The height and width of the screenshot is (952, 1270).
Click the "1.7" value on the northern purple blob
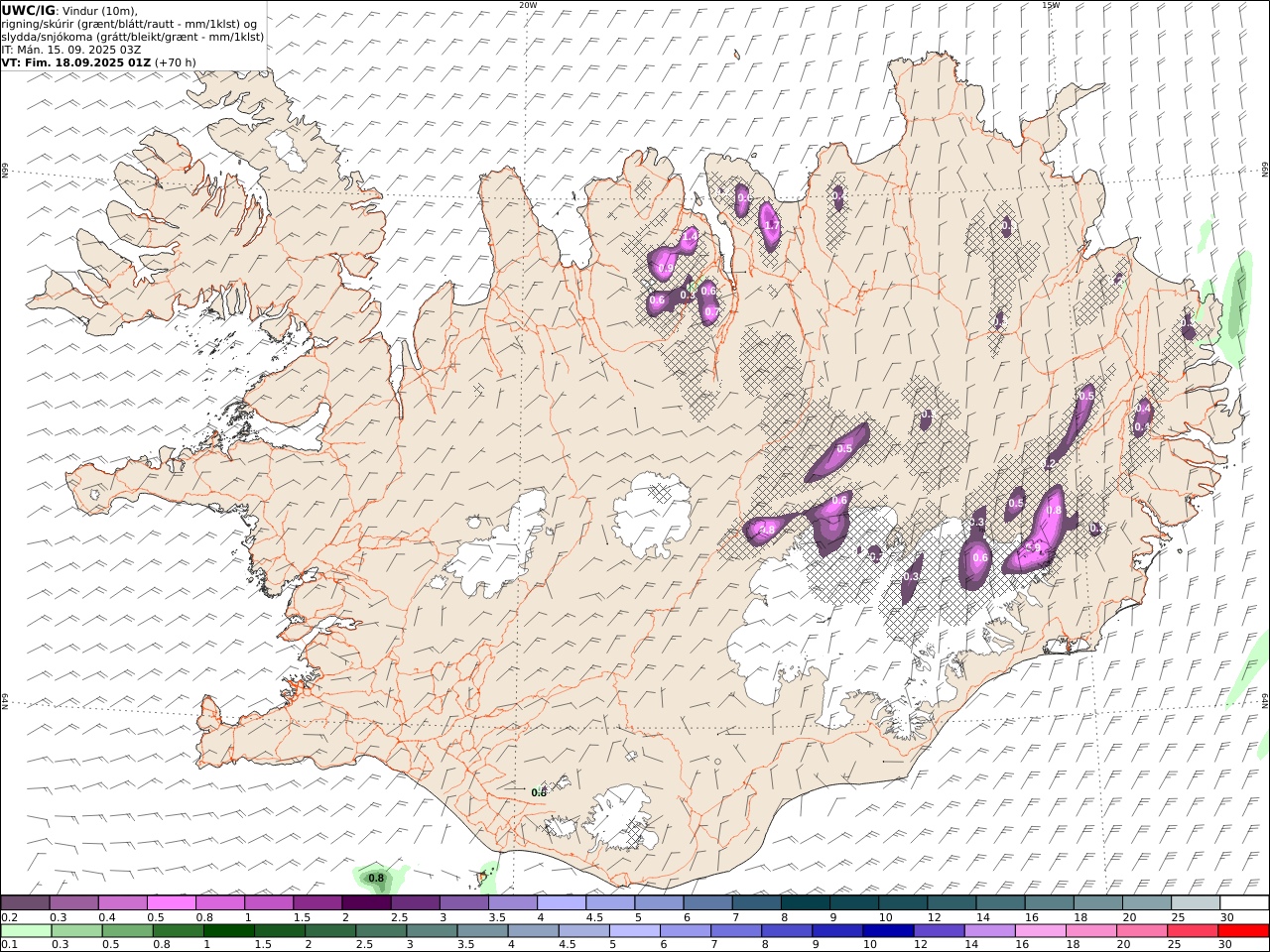tap(772, 226)
